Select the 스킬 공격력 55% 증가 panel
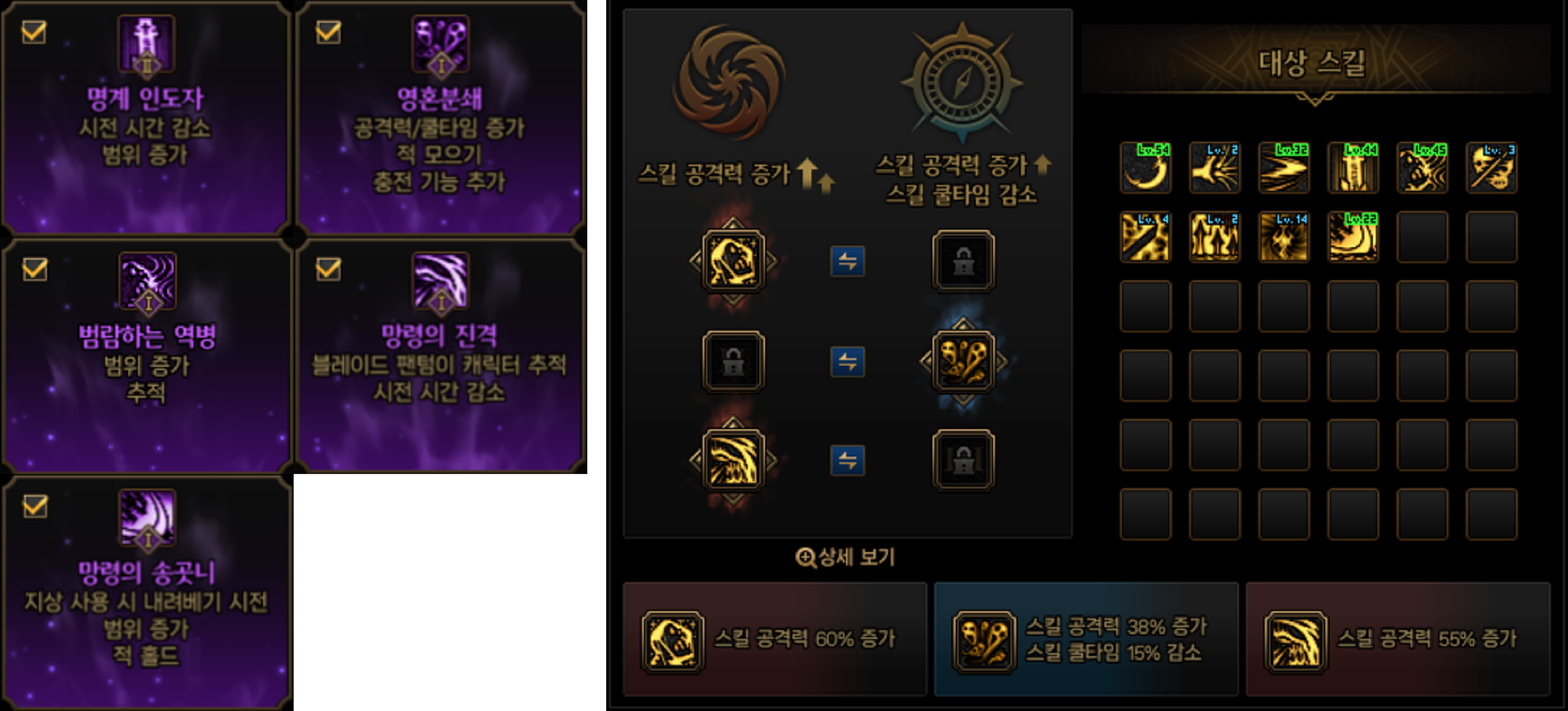The image size is (1568, 711). (x=1398, y=639)
